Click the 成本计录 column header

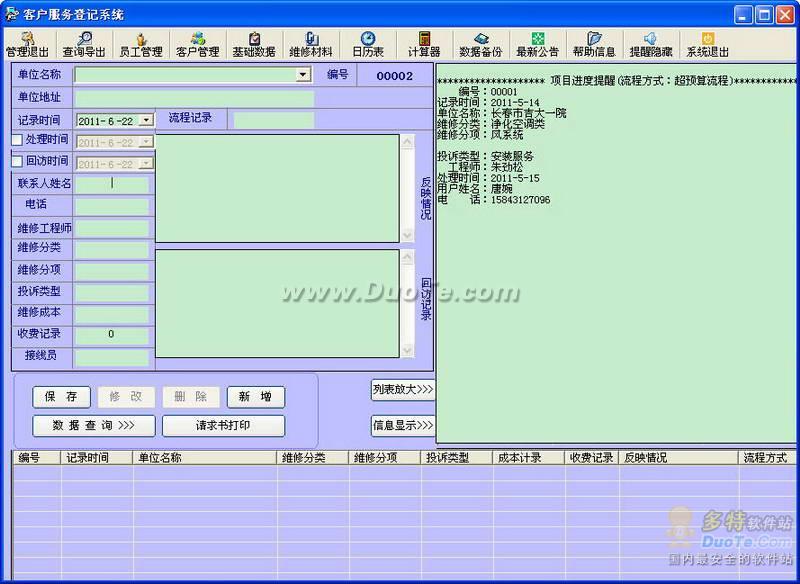pos(529,458)
